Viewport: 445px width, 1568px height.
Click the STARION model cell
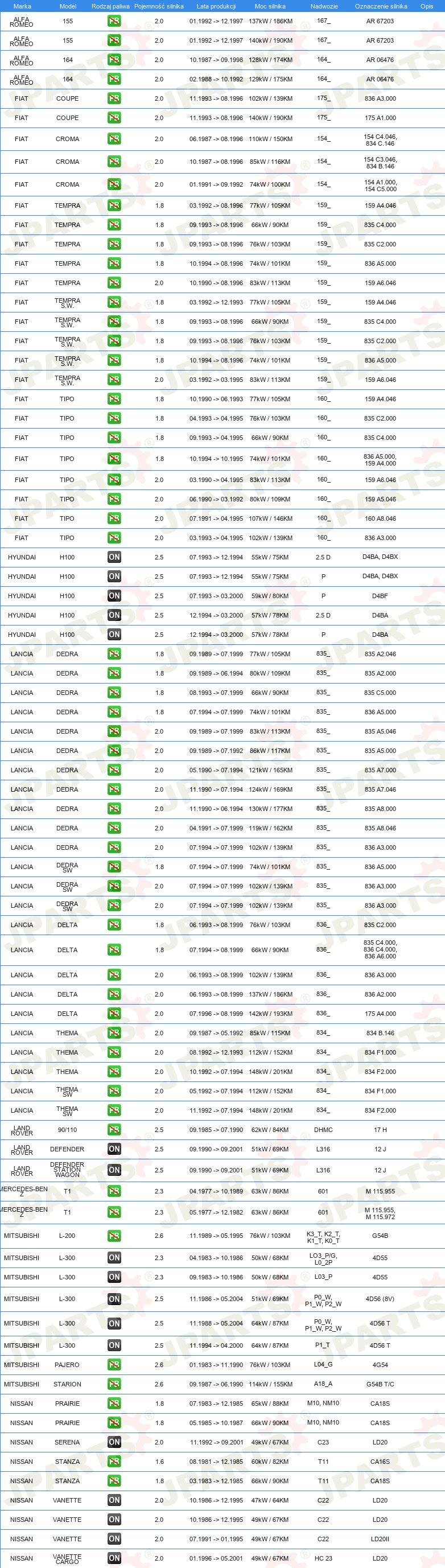tap(67, 1384)
